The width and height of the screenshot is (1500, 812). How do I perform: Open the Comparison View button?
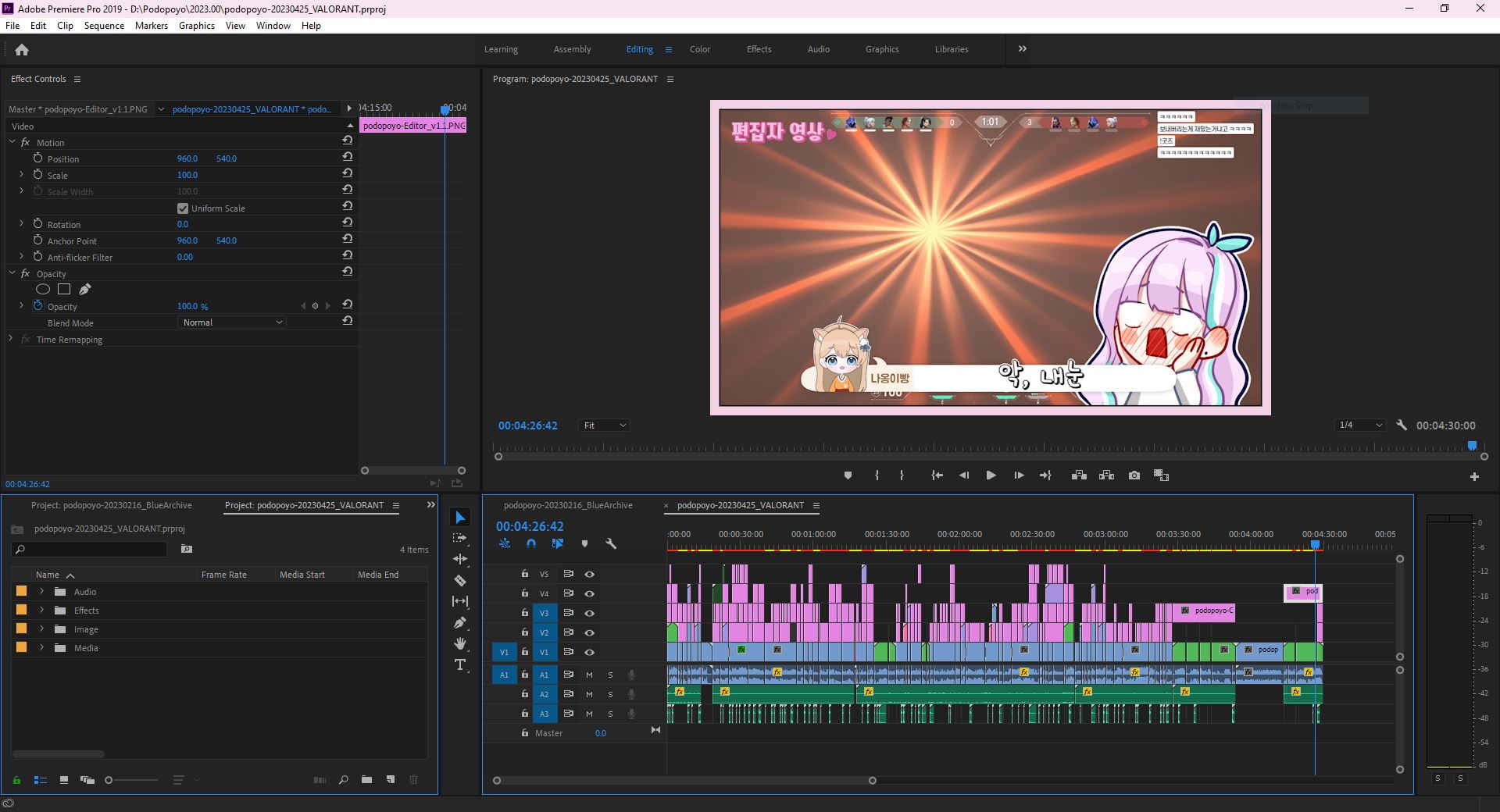coord(1161,475)
